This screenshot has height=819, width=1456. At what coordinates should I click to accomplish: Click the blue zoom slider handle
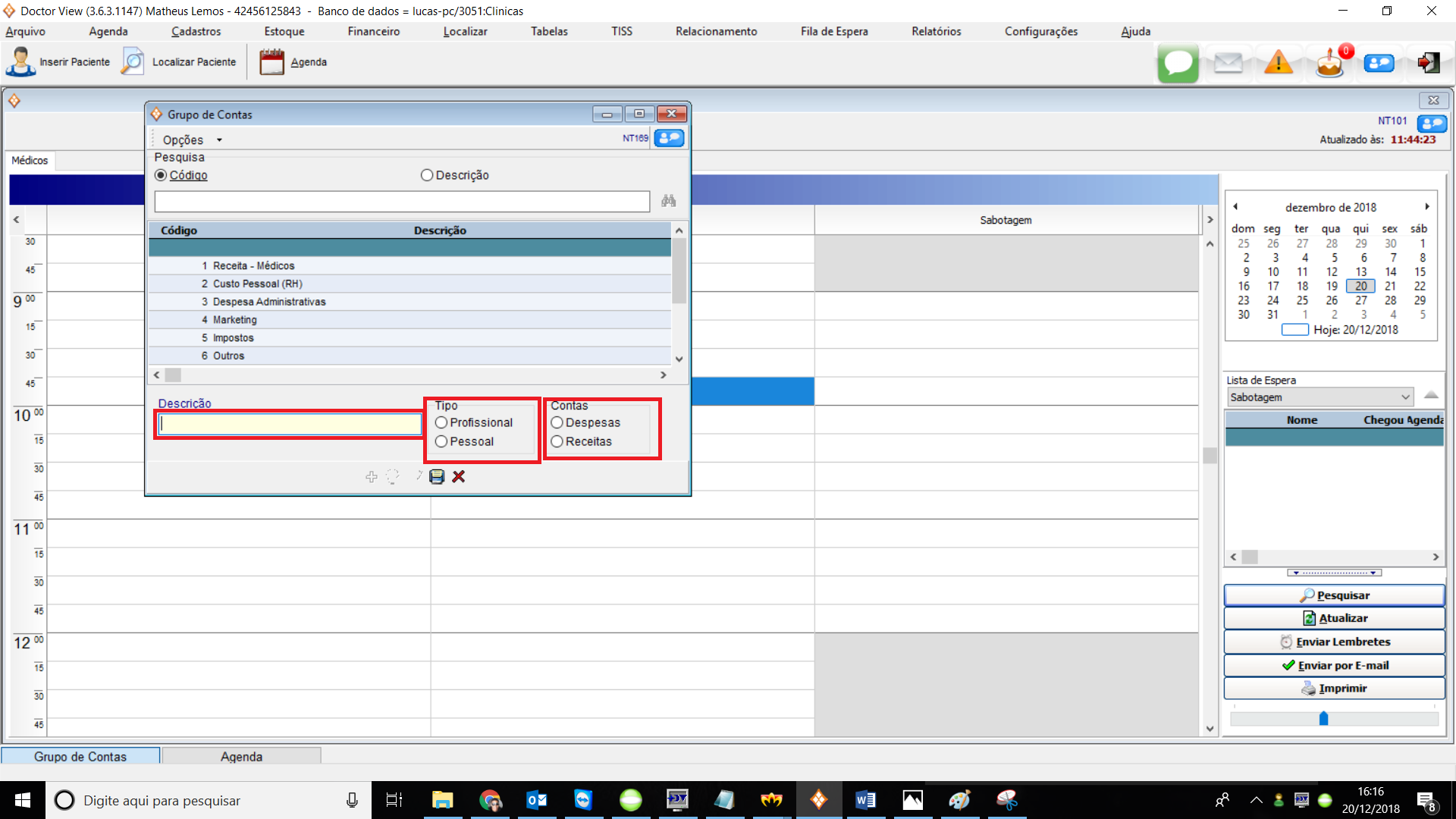click(x=1323, y=718)
